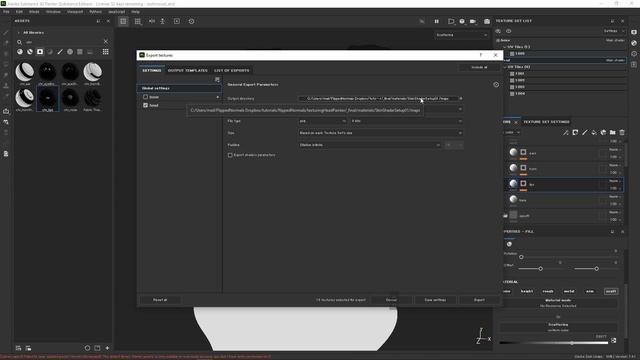The image size is (640, 360).
Task: Expand the first texture set arrow
Action: (x=218, y=97)
